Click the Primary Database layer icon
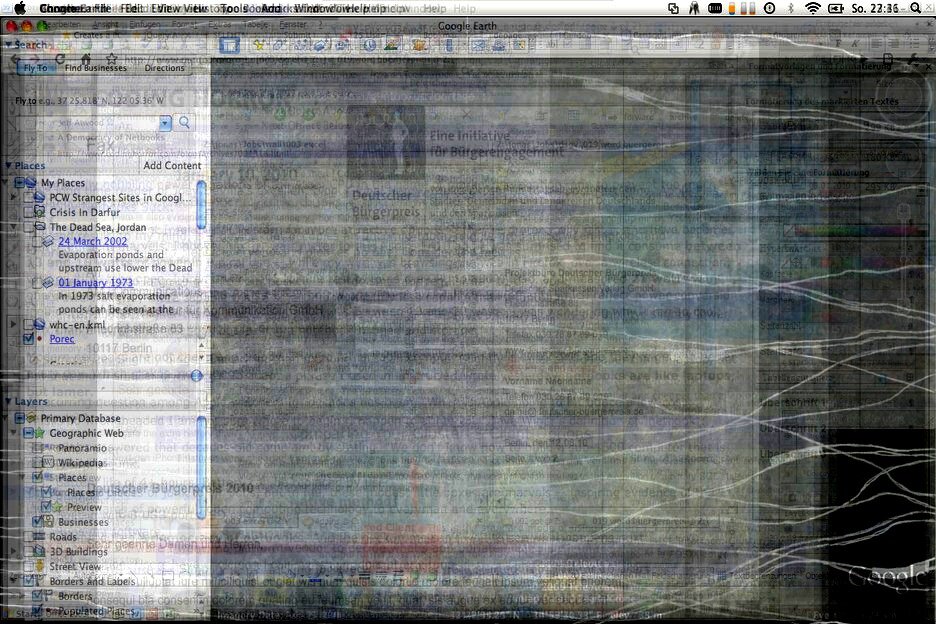This screenshot has height=624, width=936. click(31, 418)
